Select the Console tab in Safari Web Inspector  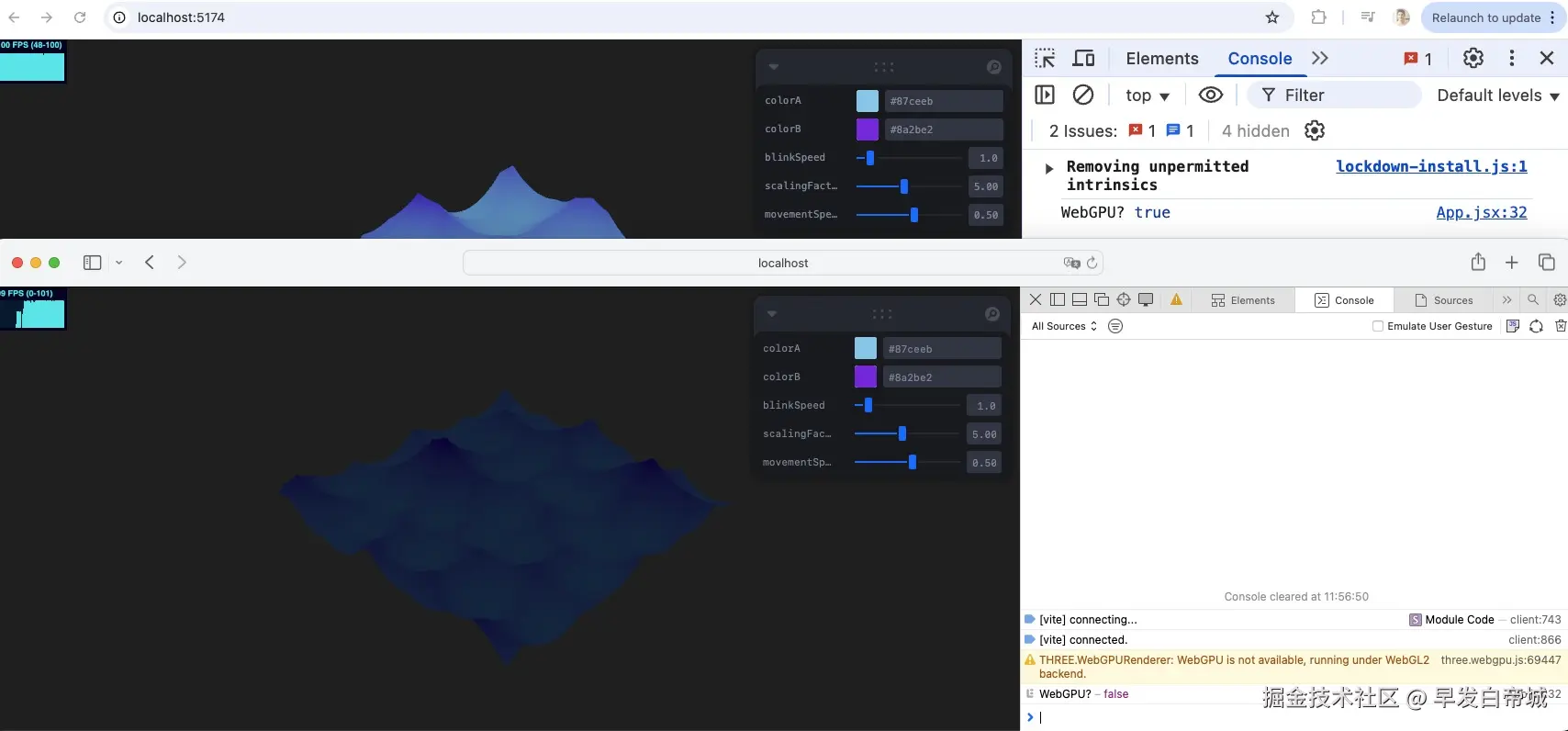click(x=1345, y=300)
